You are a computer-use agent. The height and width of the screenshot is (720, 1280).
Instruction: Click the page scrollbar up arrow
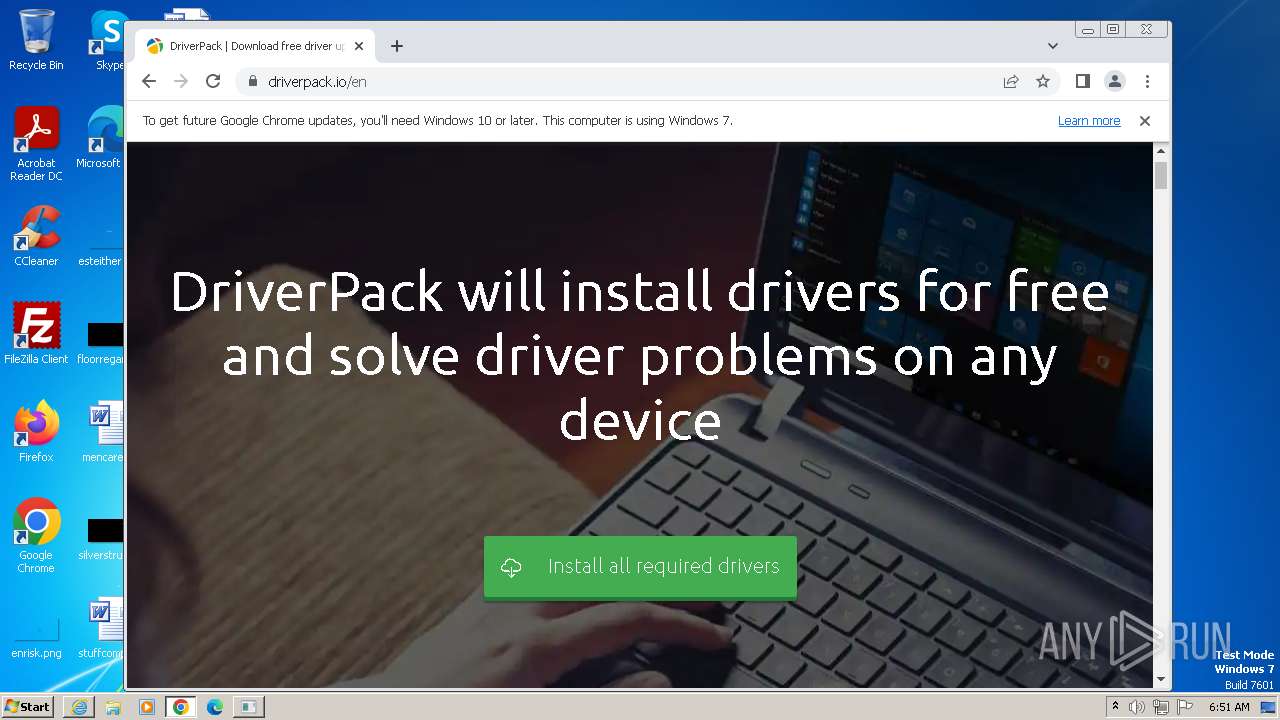click(1161, 151)
